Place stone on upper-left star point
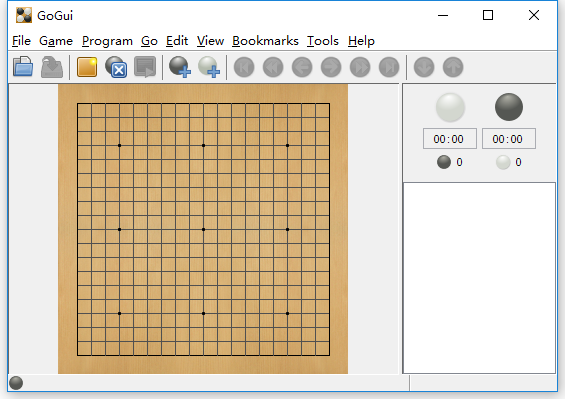 pos(119,146)
